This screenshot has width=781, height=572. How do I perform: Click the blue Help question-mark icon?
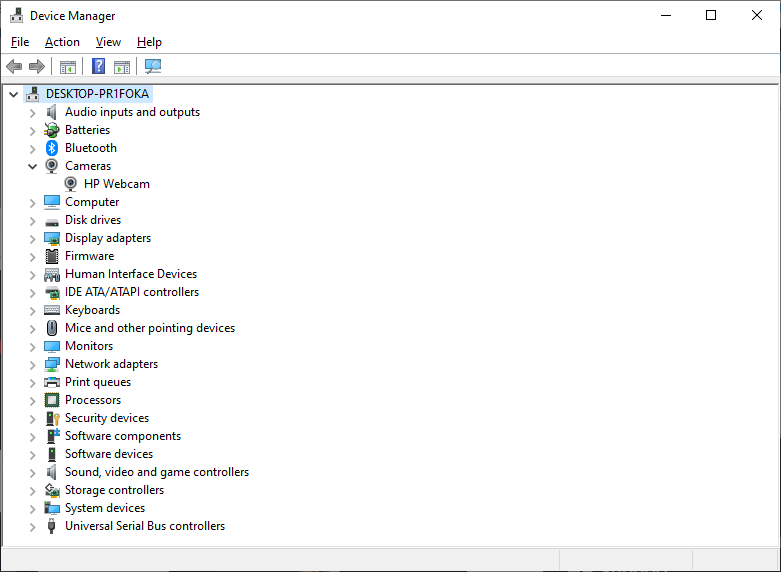point(99,66)
